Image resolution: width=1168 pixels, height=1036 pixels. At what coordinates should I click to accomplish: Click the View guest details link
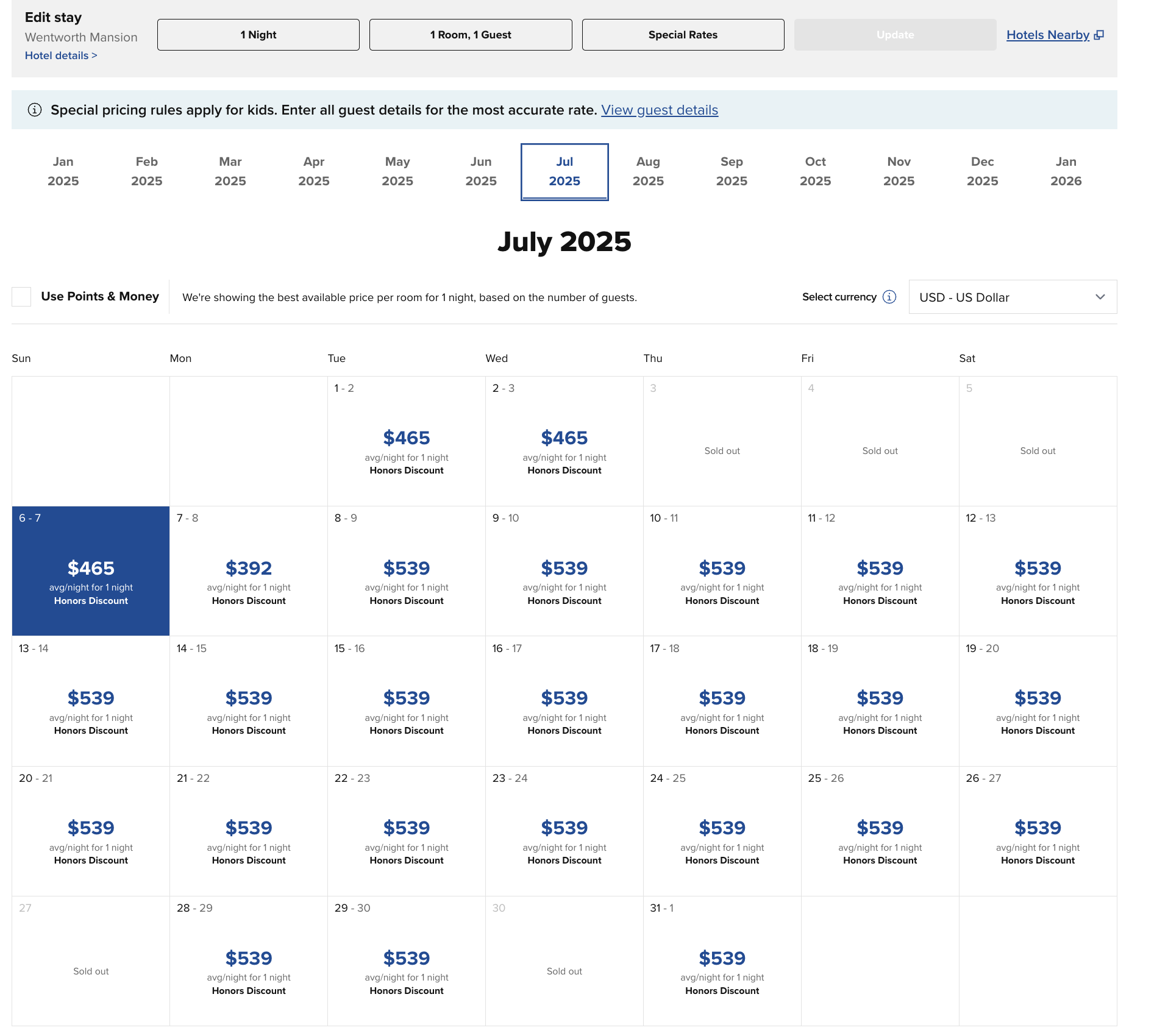pyautogui.click(x=659, y=110)
